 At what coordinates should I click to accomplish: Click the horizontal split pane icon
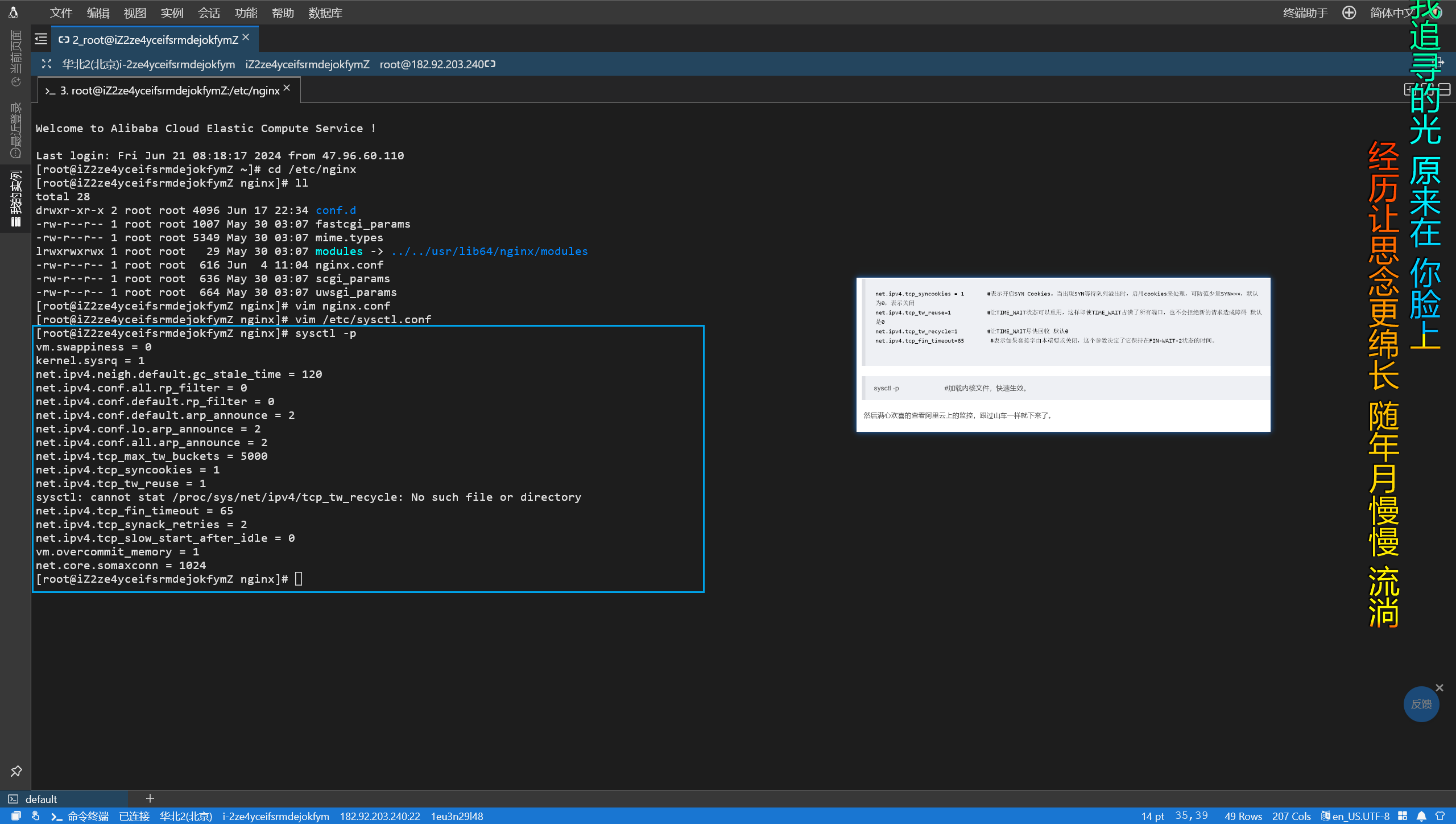click(x=1445, y=89)
